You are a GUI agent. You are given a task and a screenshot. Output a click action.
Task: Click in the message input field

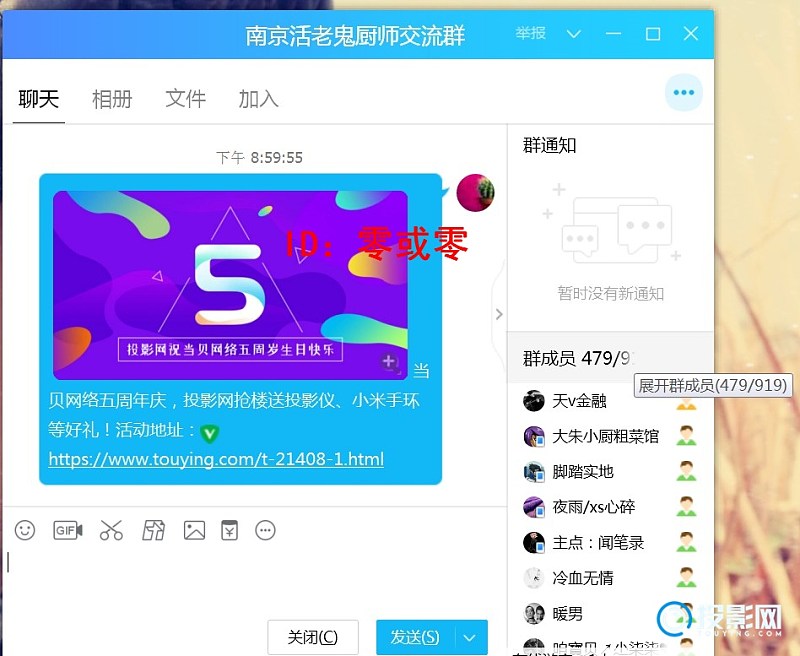click(x=255, y=579)
